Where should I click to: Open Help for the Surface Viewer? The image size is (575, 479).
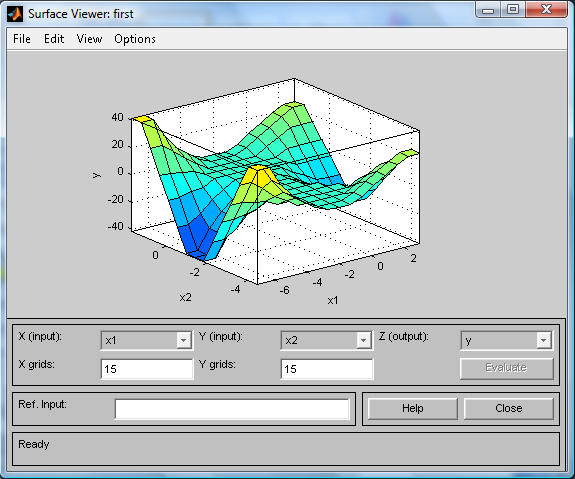coord(413,408)
